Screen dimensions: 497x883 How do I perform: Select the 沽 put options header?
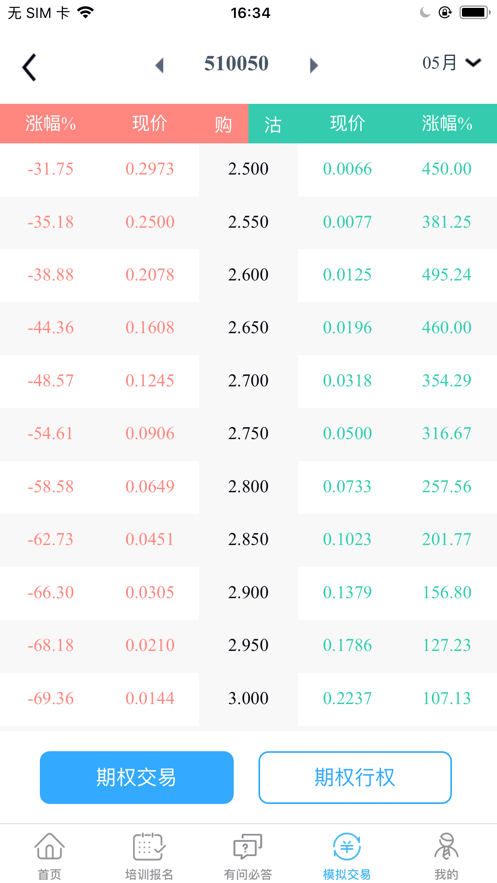point(273,124)
